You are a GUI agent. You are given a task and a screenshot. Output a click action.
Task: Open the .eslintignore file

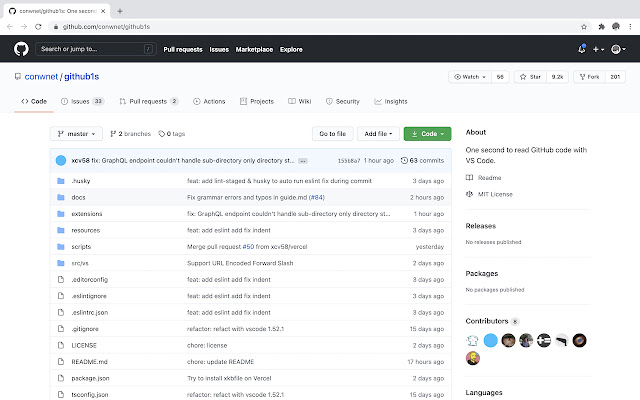point(89,296)
